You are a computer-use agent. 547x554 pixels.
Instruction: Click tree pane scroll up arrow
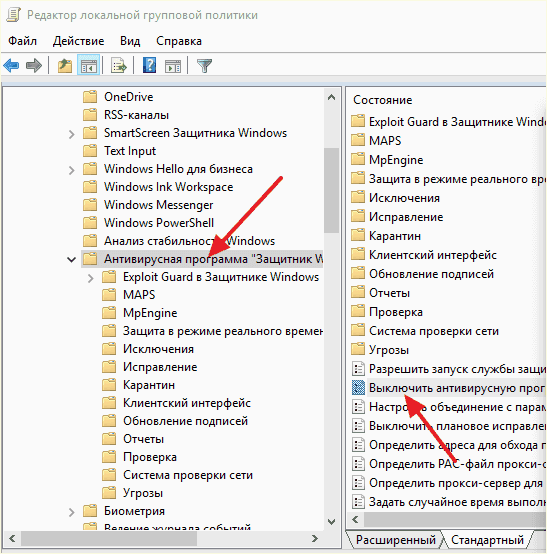tap(331, 97)
